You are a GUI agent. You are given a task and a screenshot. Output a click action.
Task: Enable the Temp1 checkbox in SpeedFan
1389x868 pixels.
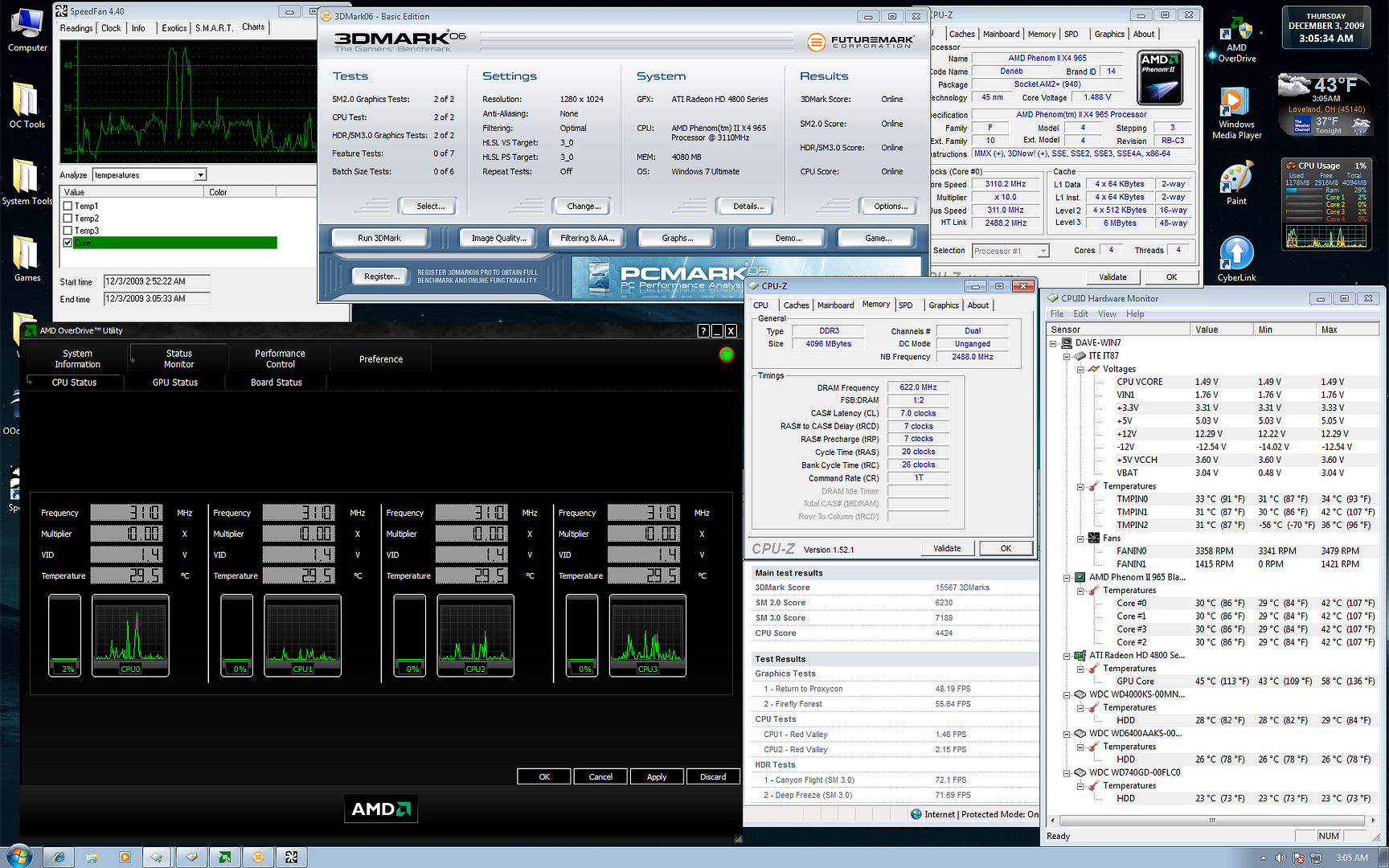(x=68, y=207)
